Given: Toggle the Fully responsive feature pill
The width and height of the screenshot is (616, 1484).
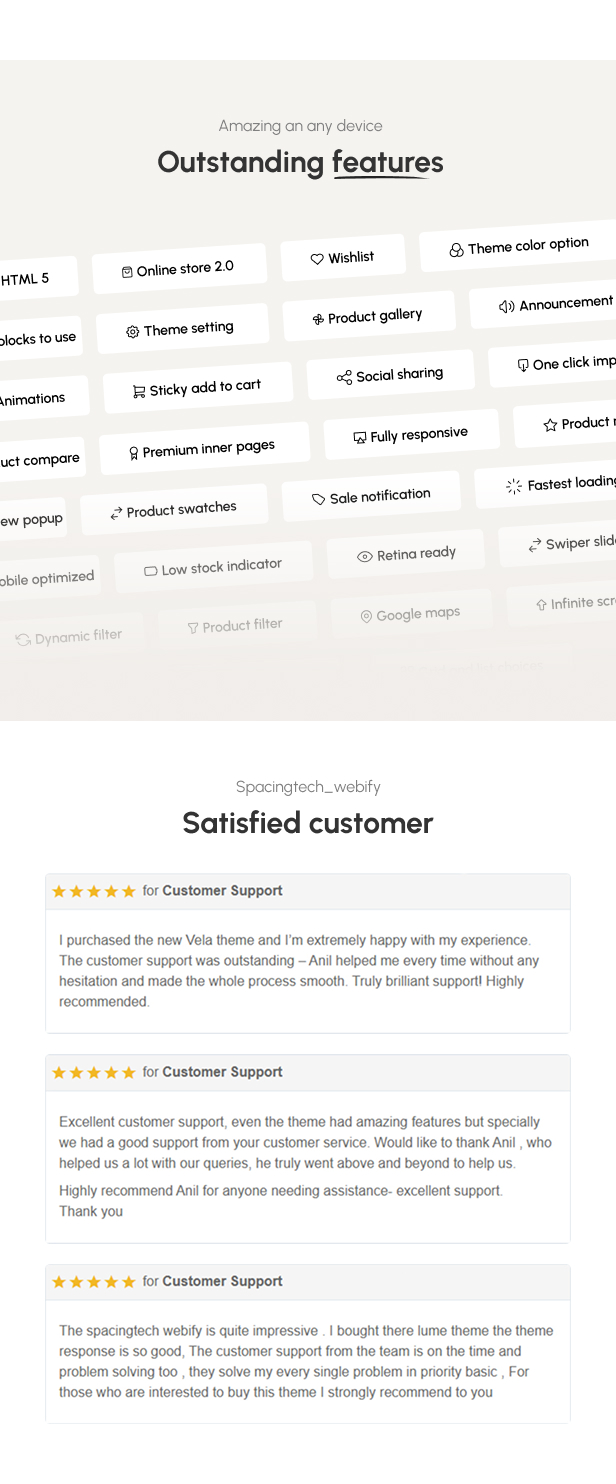Looking at the screenshot, I should coord(411,433).
